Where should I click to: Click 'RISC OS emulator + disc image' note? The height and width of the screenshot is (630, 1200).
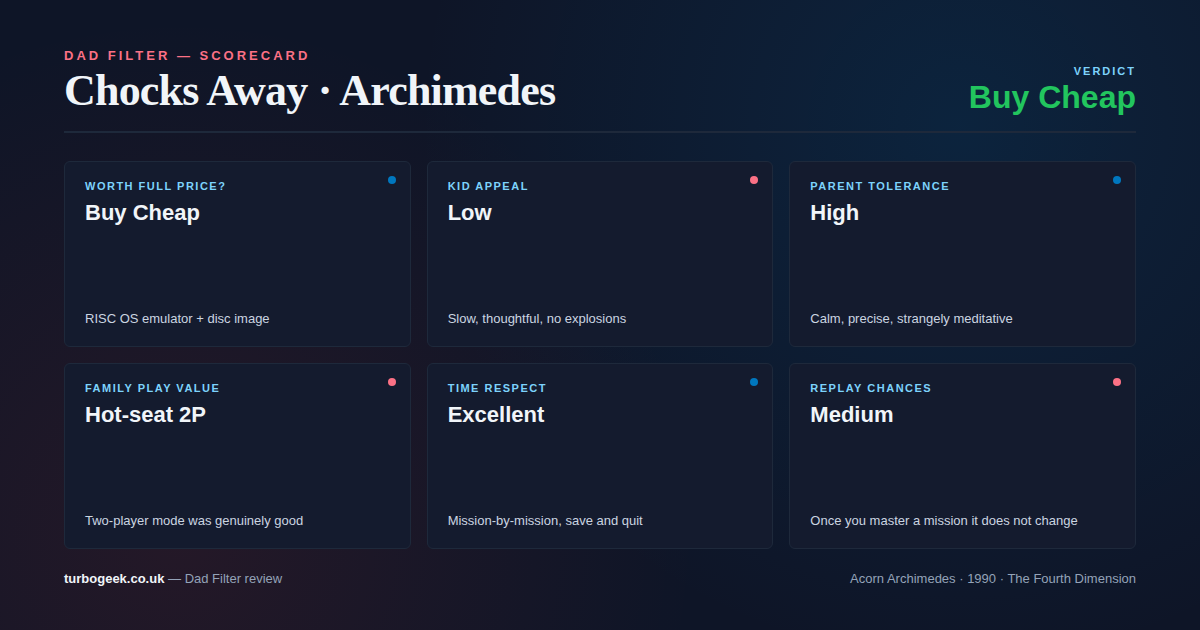pos(177,319)
